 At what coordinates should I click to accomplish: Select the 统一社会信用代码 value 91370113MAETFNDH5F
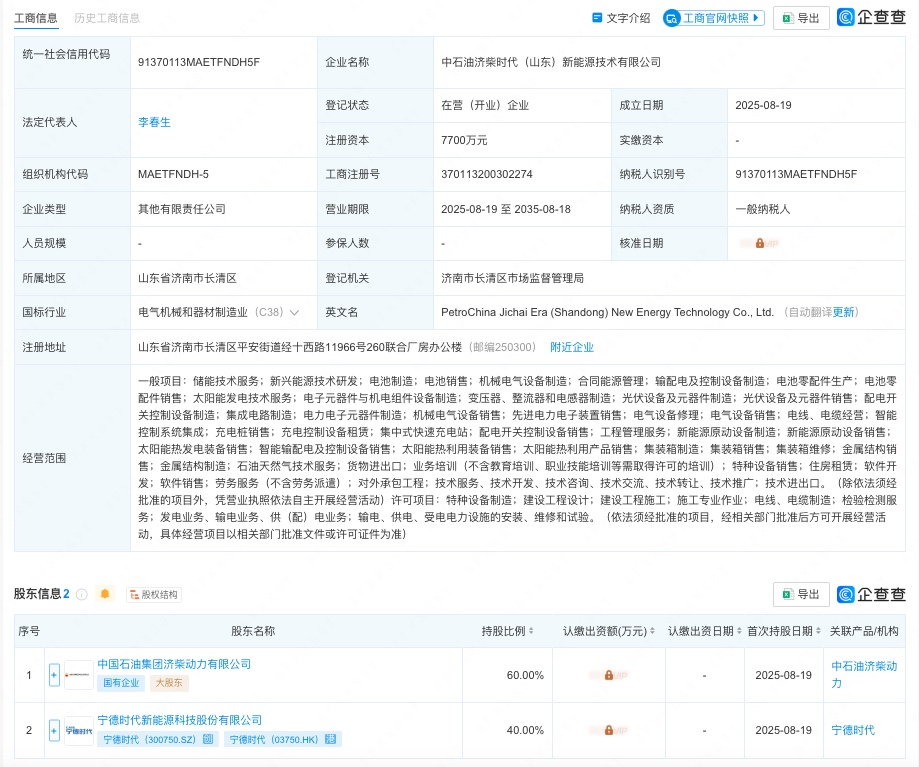click(x=199, y=62)
